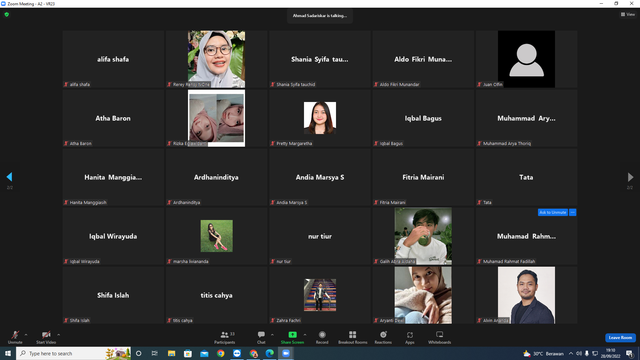Click the Iqbal Bagus name label
This screenshot has width=640, height=360.
click(x=391, y=143)
